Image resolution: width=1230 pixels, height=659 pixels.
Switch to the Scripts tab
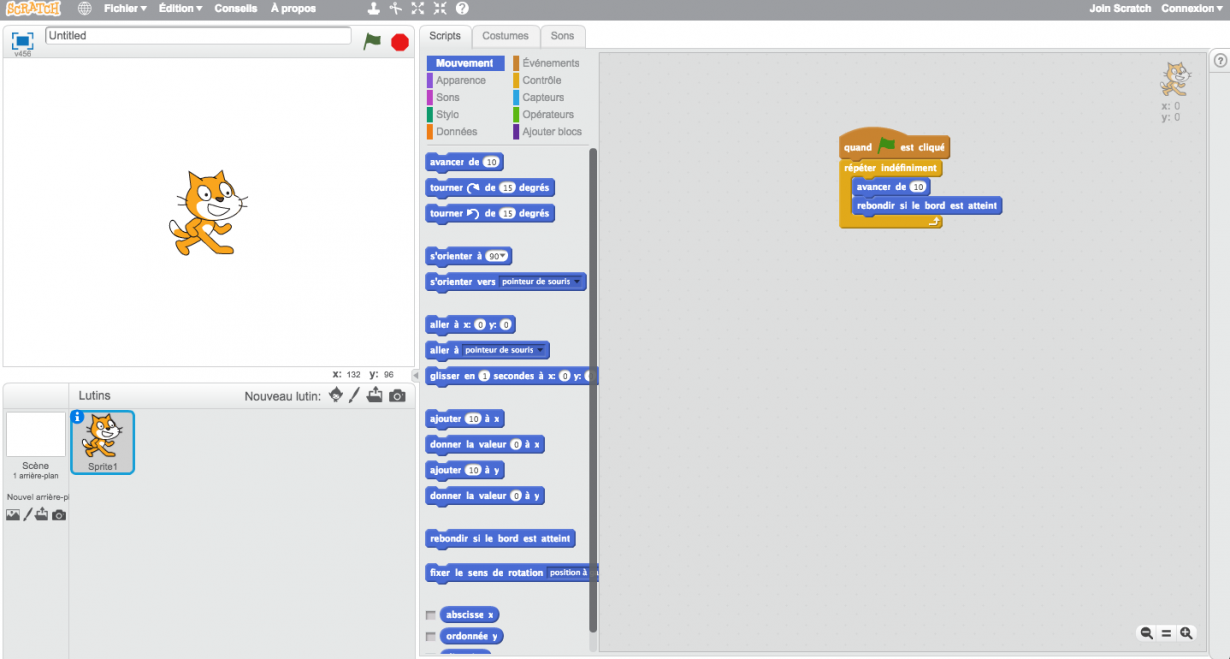445,36
